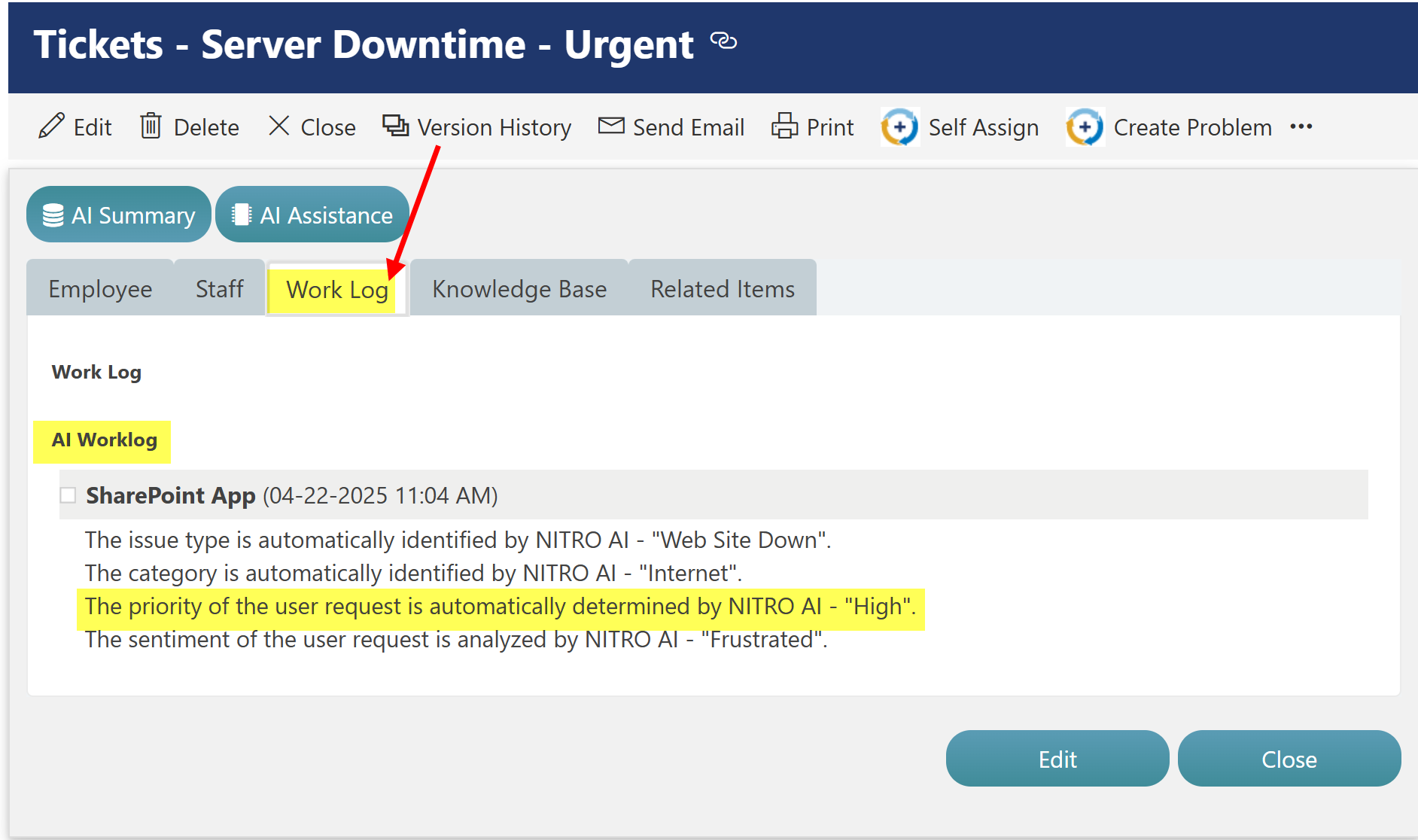The image size is (1418, 840).
Task: Click the Delete trash can icon
Action: (x=151, y=126)
